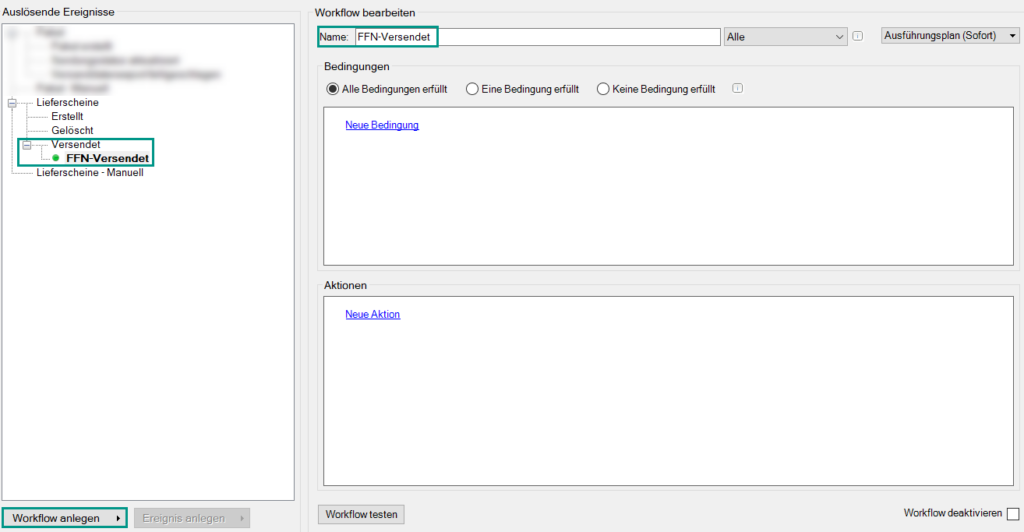Choose Eine Bedingung erfüllt option
Screen dimensions: 1024x532
tap(472, 89)
